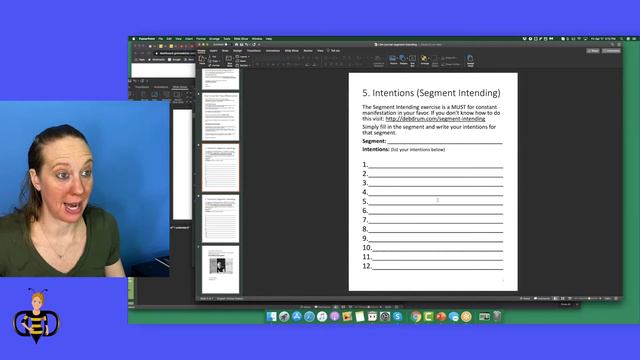This screenshot has width=640, height=360.
Task: Click the Spotlight search icon in menu bar
Action: pos(622,39)
